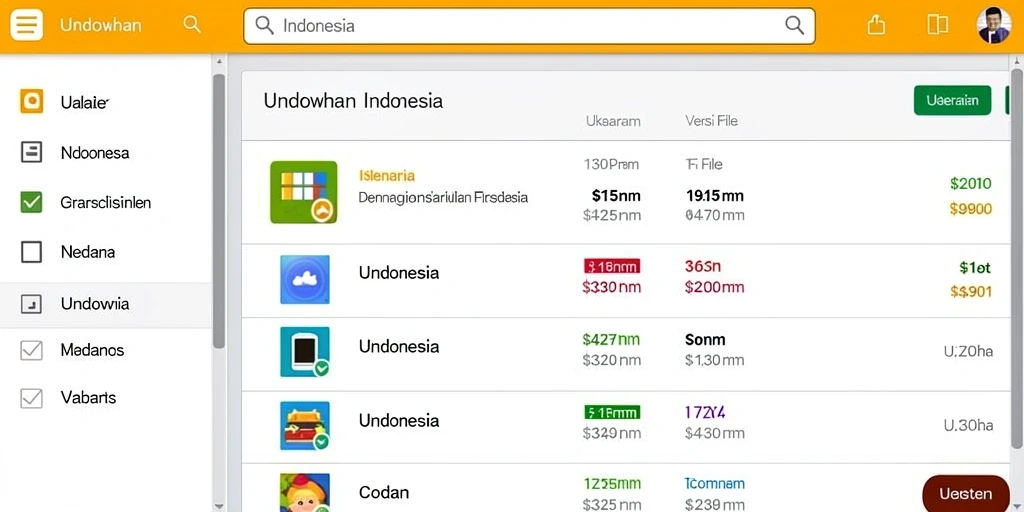Click the orange Ualaier sidebar icon
Viewport: 1024px width, 512px height.
click(31, 101)
